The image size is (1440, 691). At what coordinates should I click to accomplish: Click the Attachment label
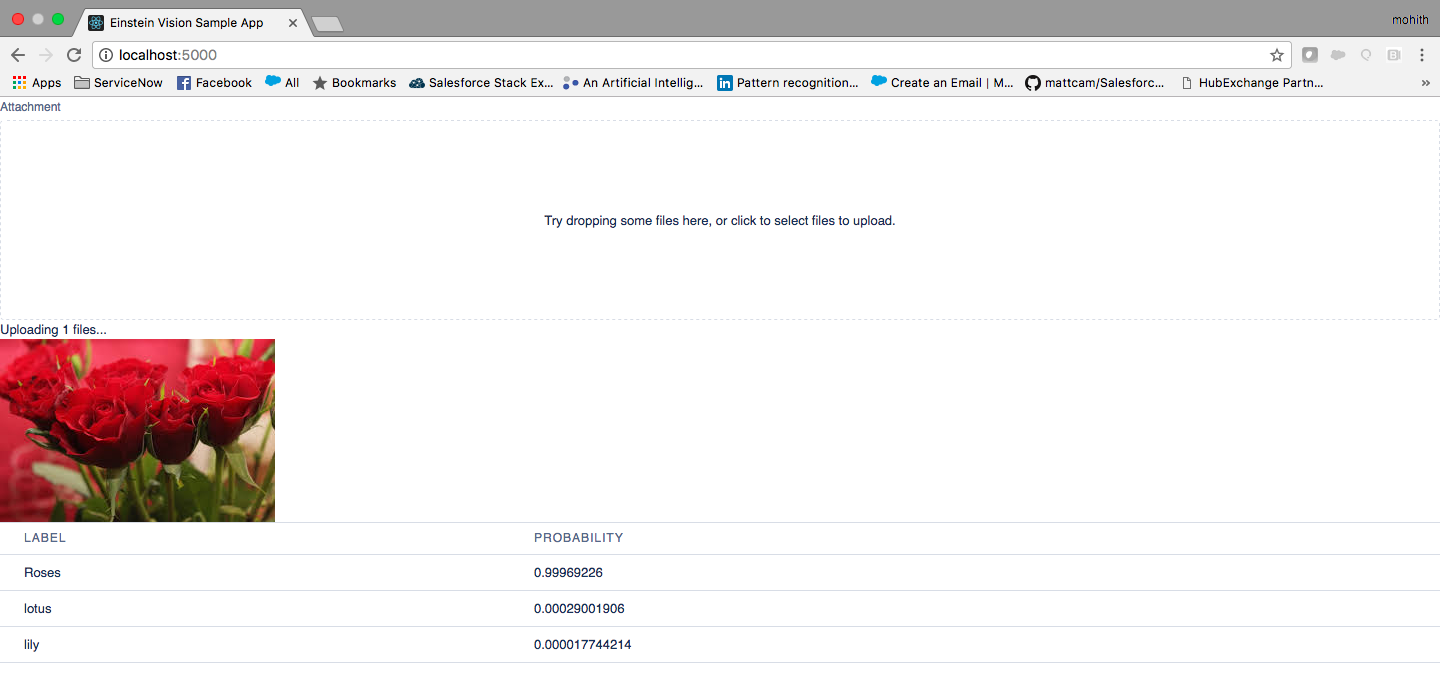30,107
